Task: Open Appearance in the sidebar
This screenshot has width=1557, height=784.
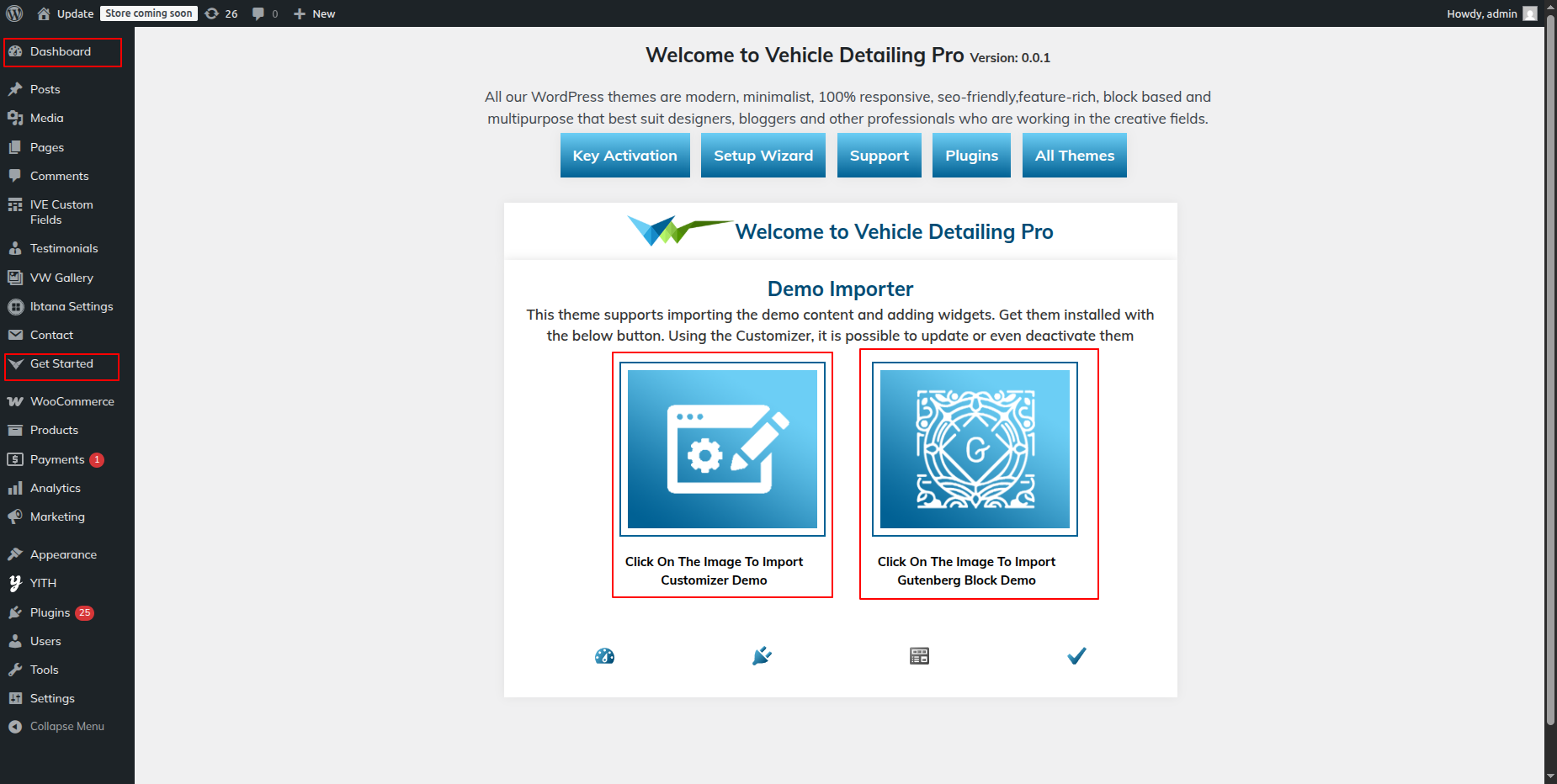Action: click(63, 554)
